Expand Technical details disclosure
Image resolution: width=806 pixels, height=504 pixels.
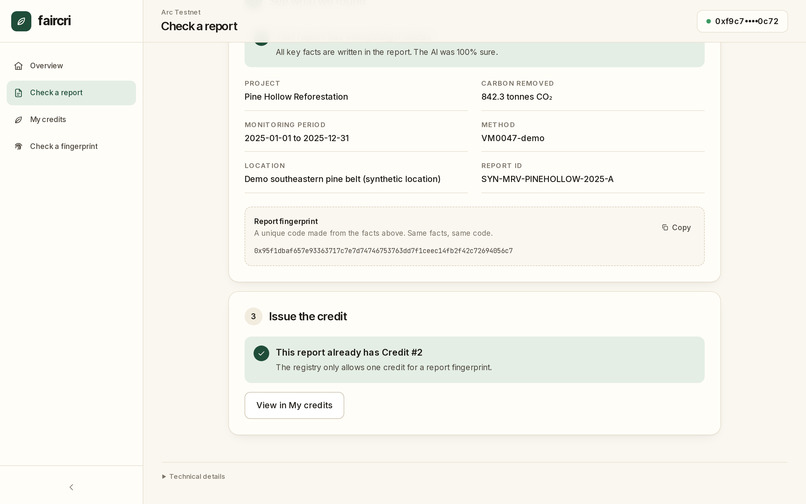(x=194, y=476)
